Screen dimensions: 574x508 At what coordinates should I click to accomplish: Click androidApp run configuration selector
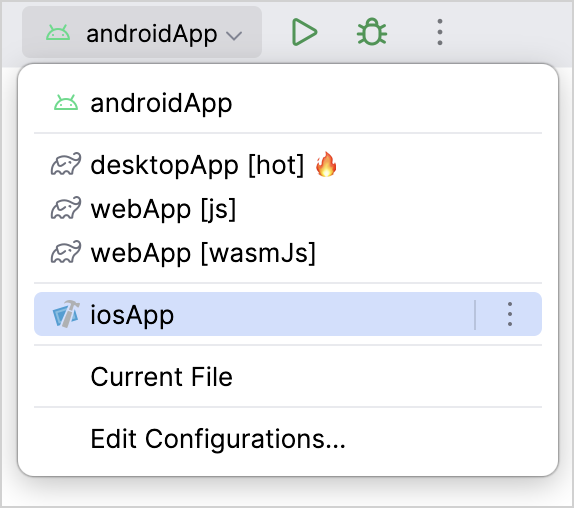tap(142, 32)
